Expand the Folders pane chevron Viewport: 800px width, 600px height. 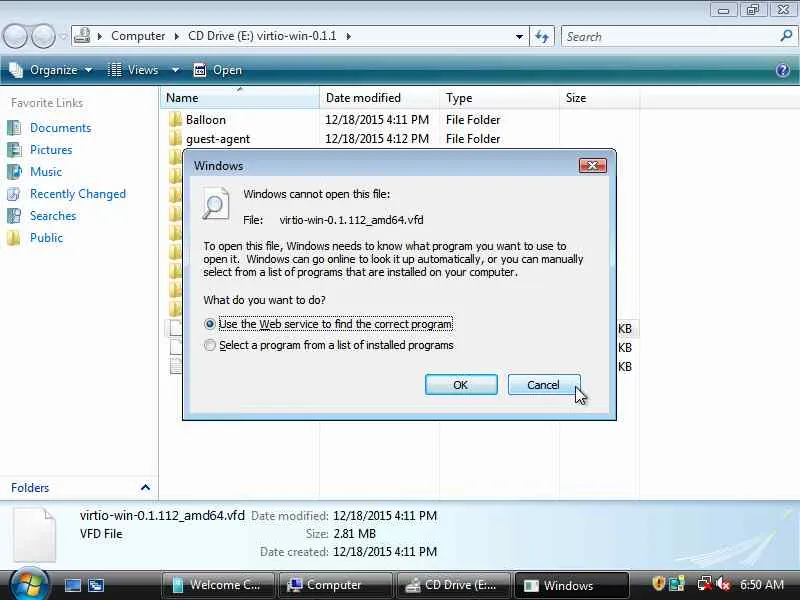145,487
